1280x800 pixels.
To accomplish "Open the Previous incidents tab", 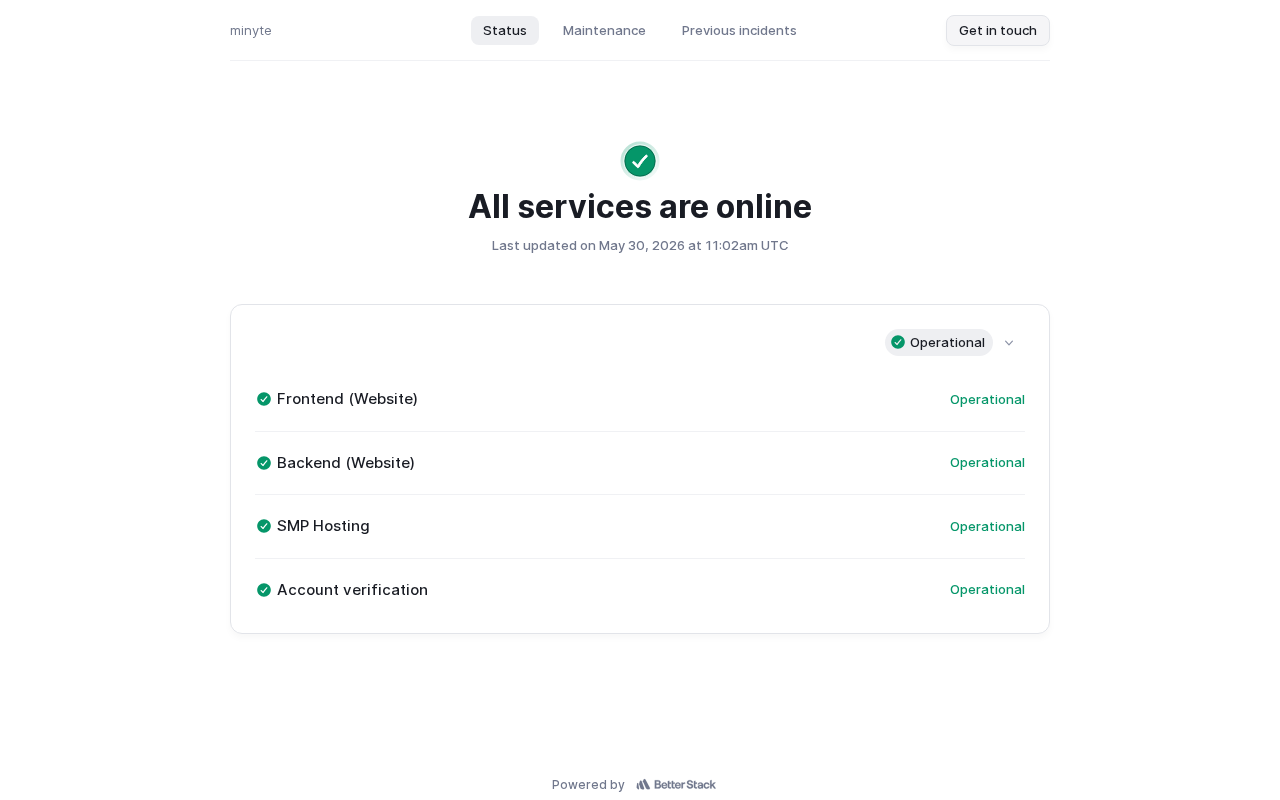I will click(x=739, y=30).
